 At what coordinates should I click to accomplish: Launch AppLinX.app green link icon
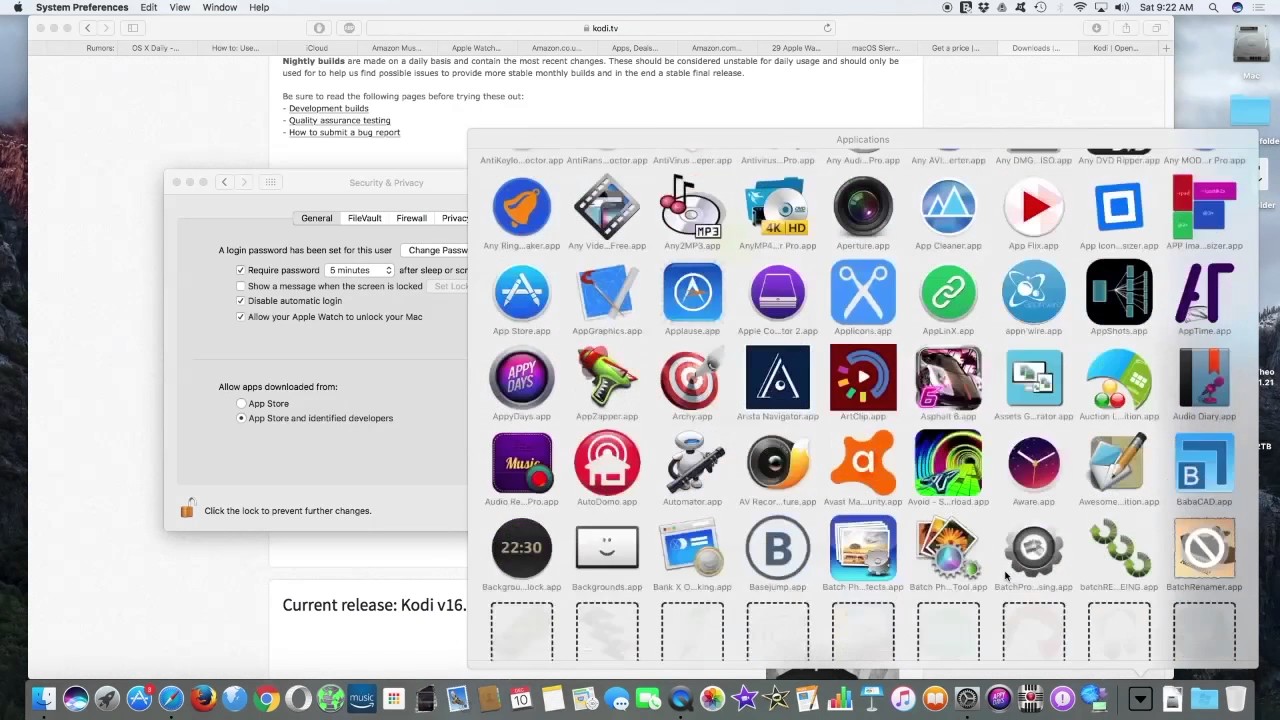(948, 293)
